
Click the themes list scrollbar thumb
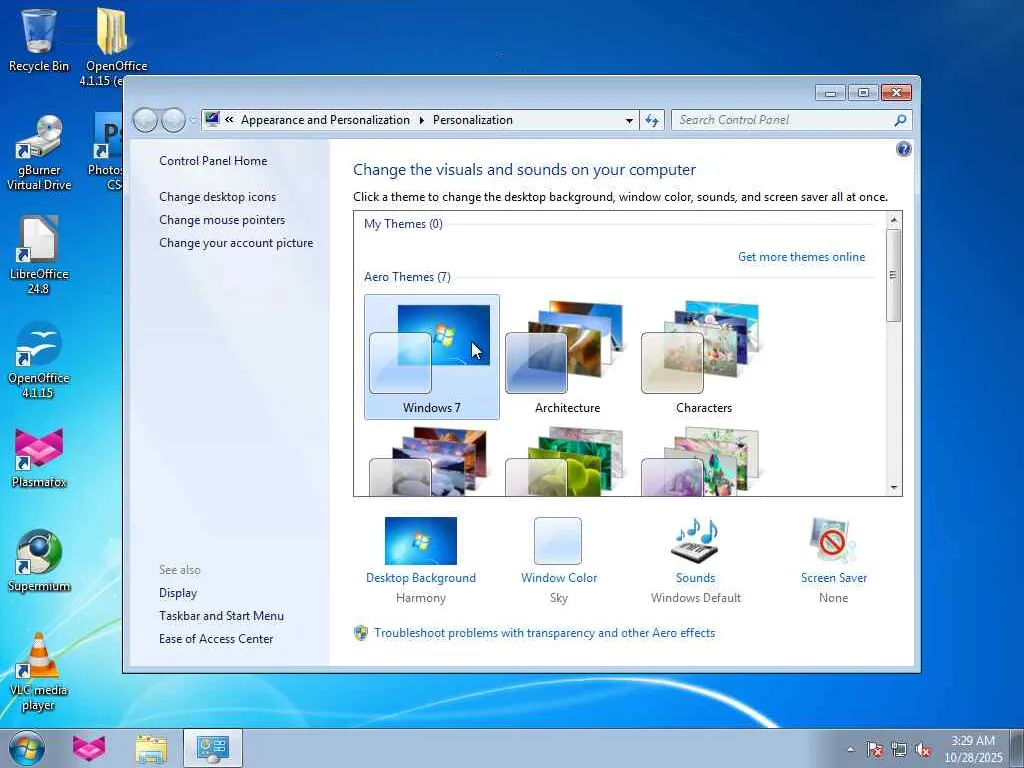click(894, 275)
